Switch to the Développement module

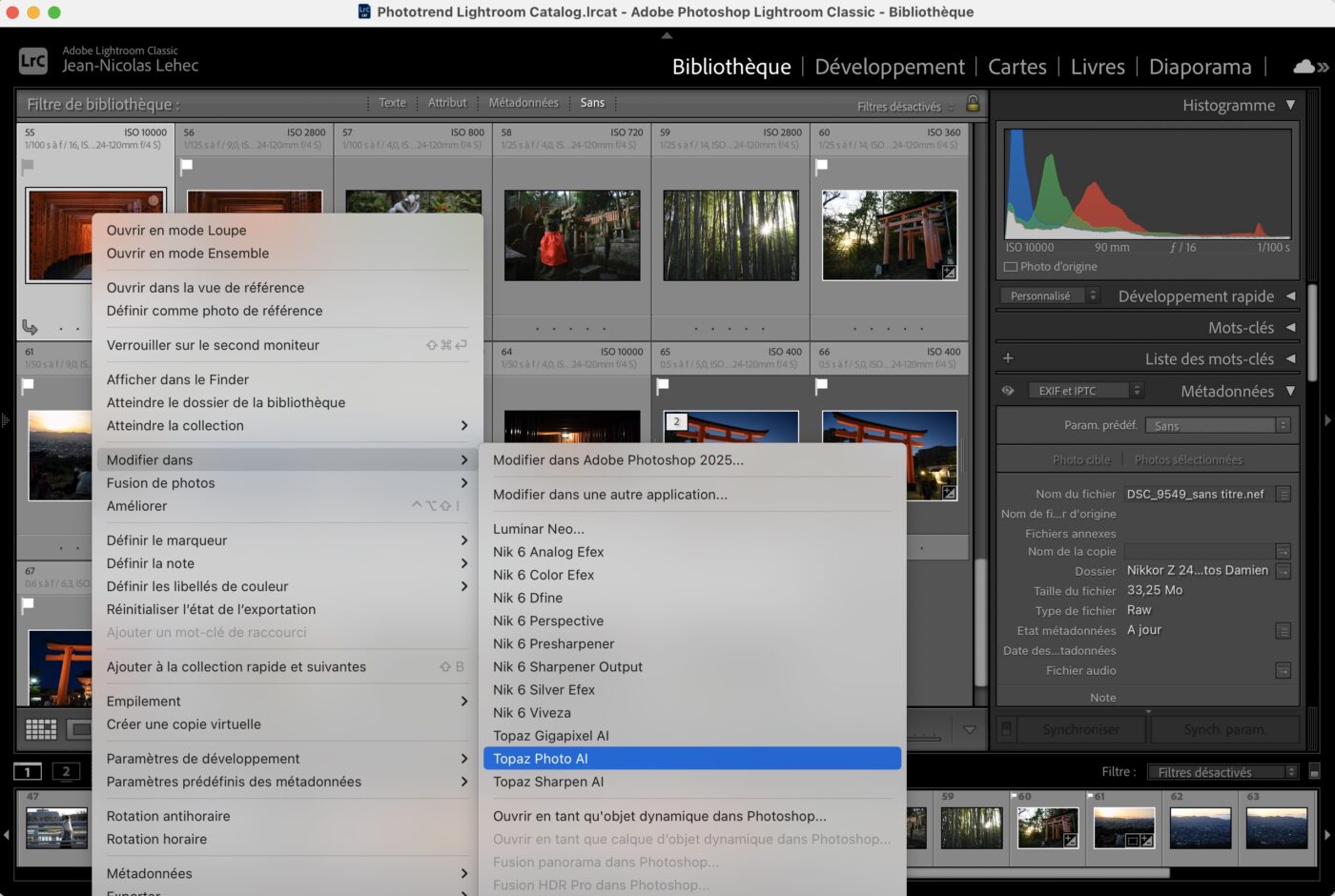click(x=890, y=67)
